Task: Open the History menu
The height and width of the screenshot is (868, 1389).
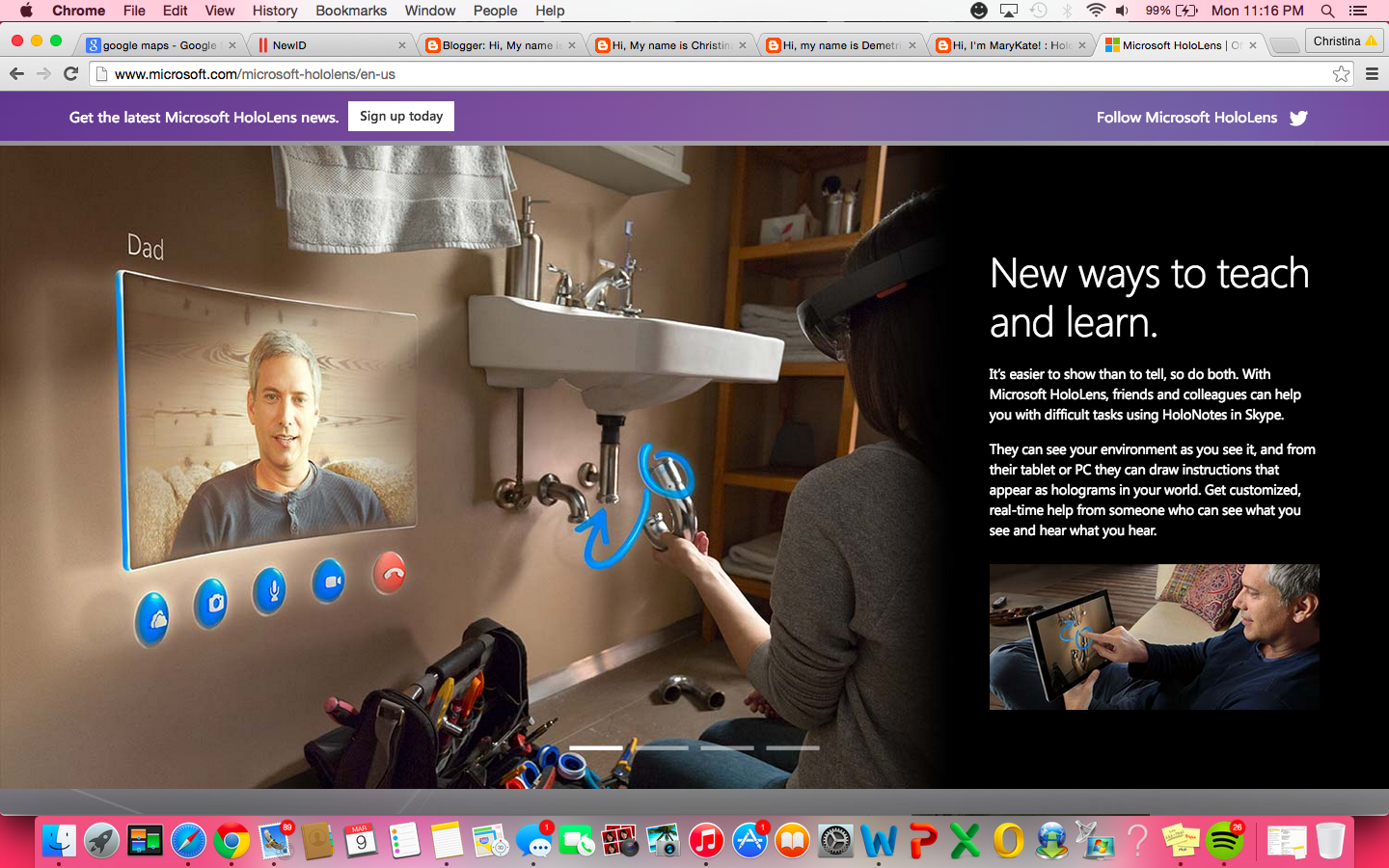Action: (x=275, y=11)
